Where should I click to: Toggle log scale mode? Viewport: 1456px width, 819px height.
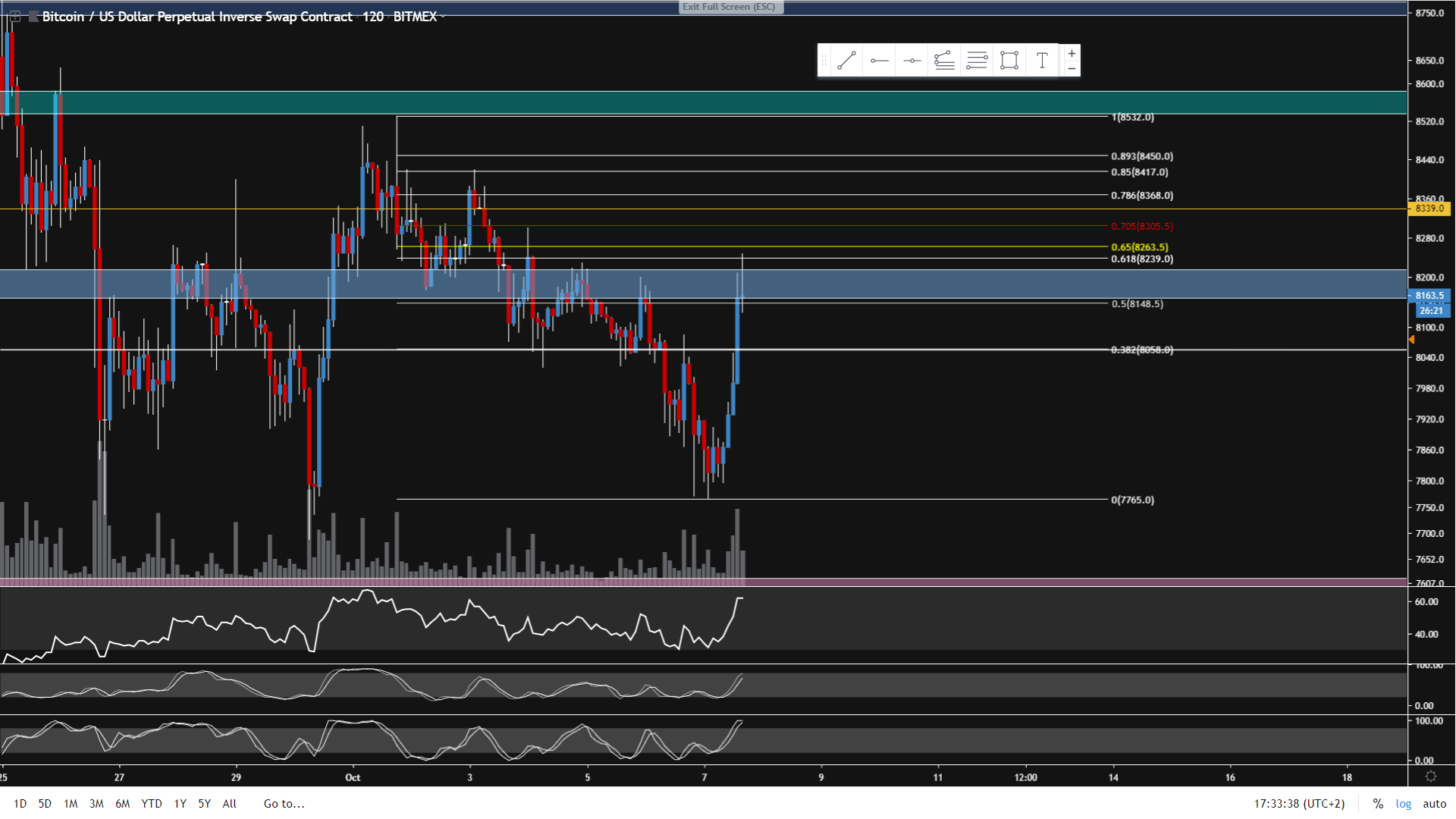[x=1404, y=804]
